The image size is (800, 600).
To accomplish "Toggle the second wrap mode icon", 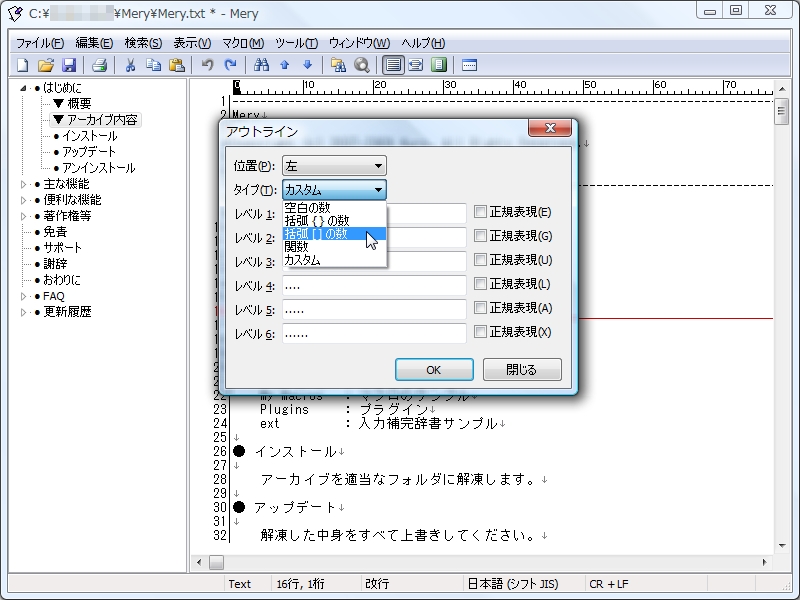I will [x=416, y=65].
